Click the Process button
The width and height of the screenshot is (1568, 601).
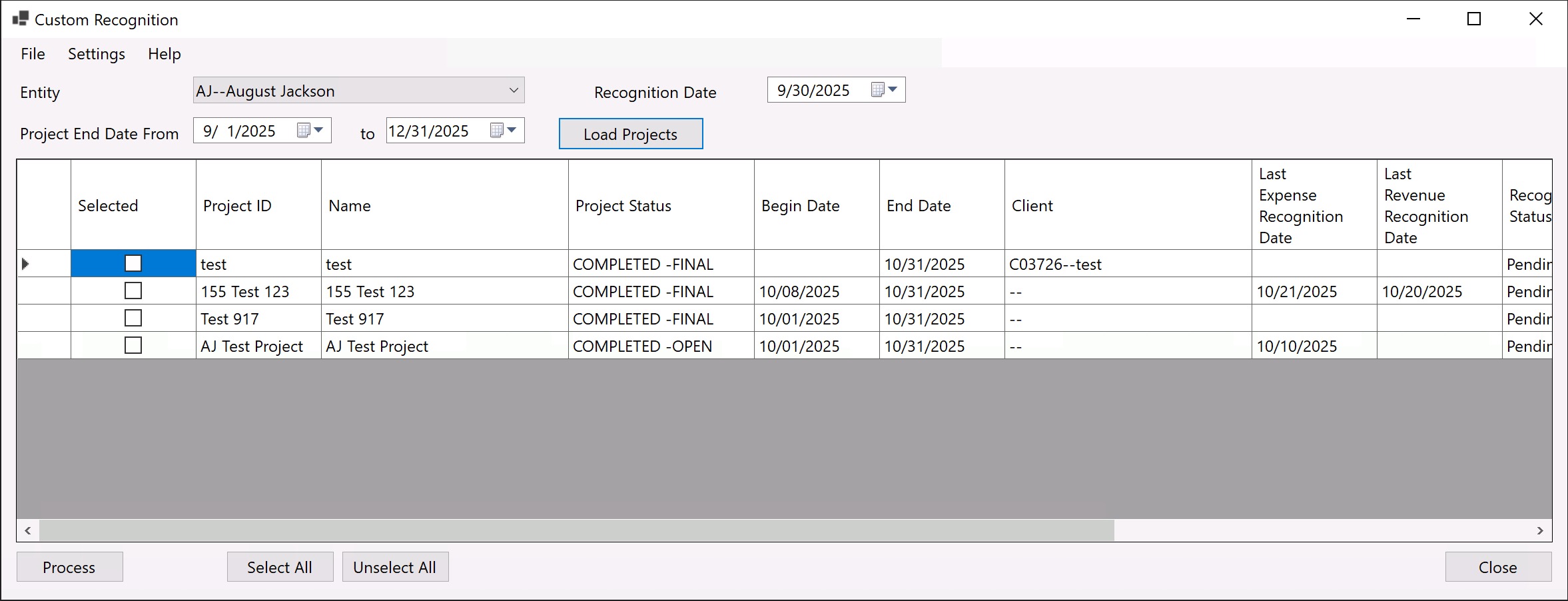(x=69, y=566)
